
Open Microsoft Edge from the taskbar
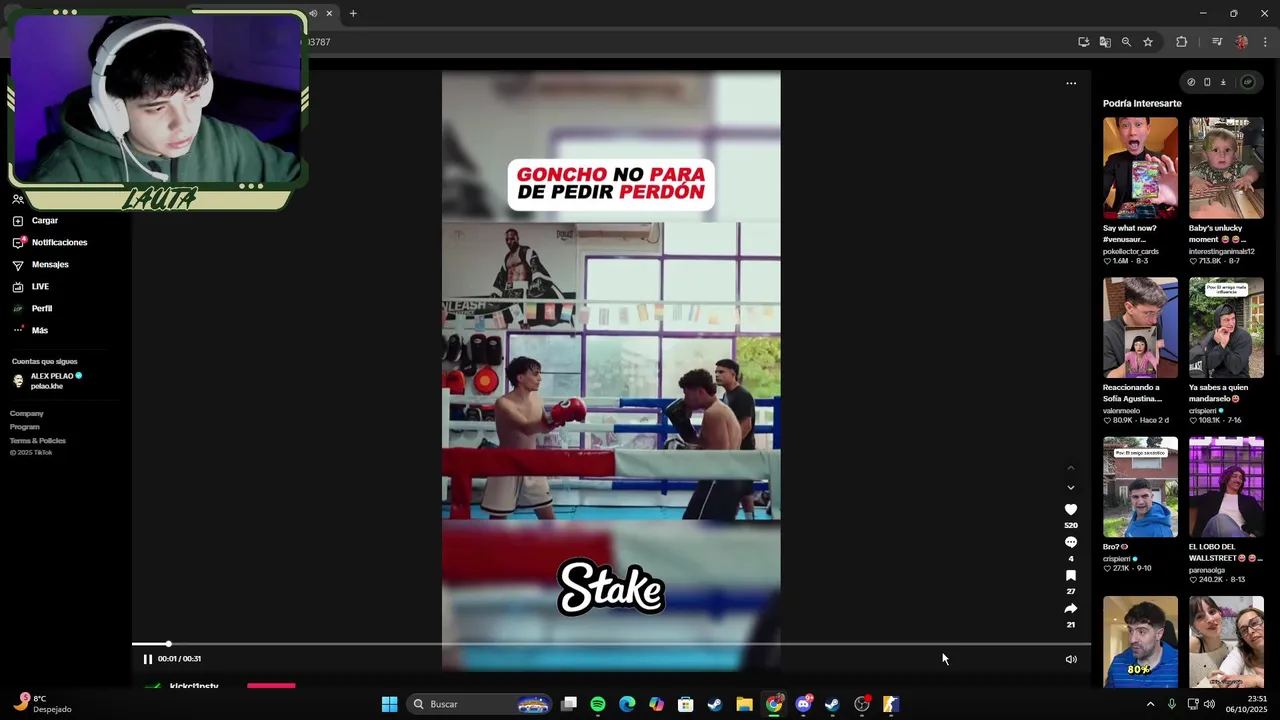627,704
